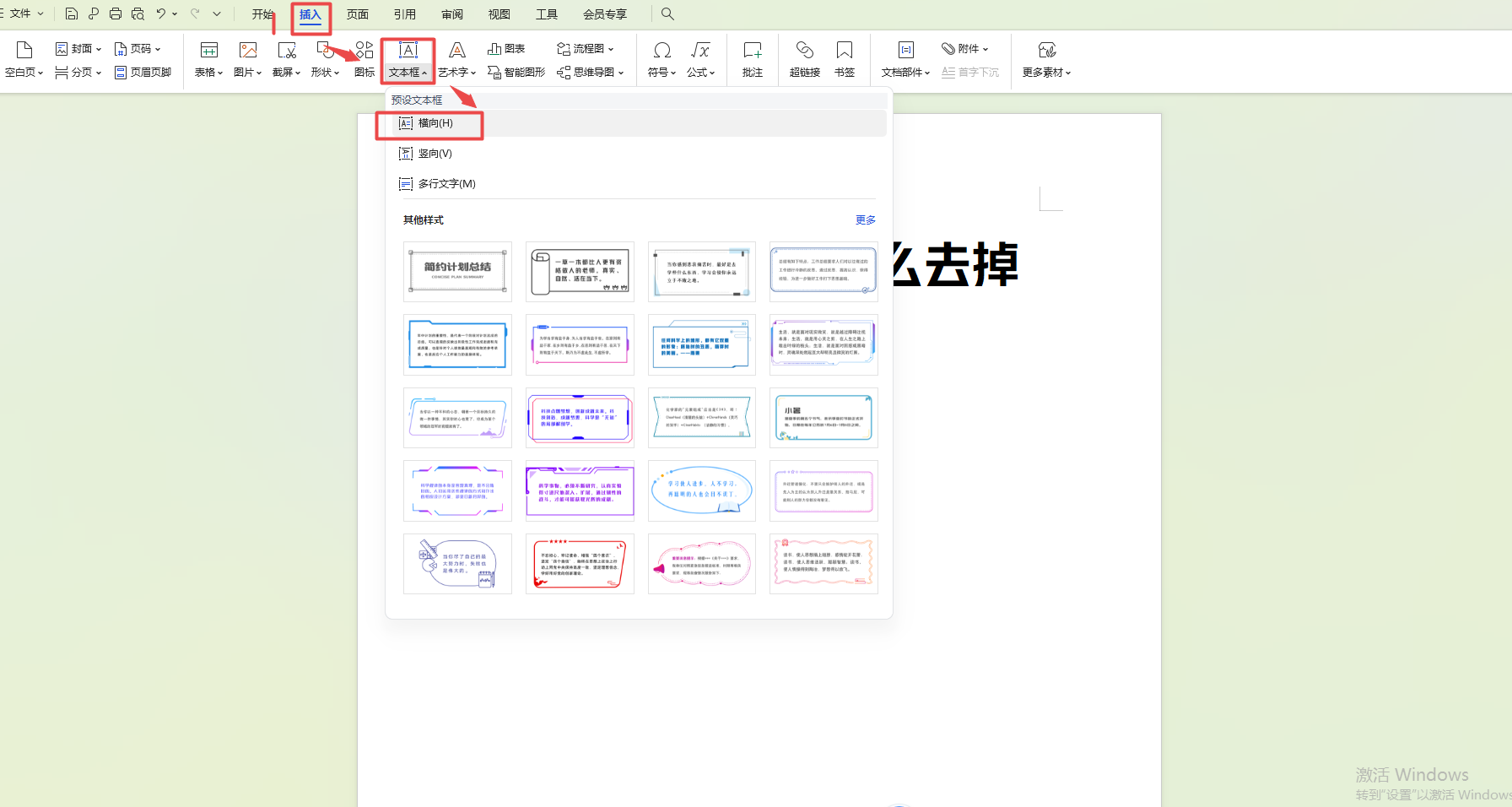Click the 智能图形 smart graphics icon
Screen dimensions: 1512x807
pyautogui.click(x=516, y=73)
